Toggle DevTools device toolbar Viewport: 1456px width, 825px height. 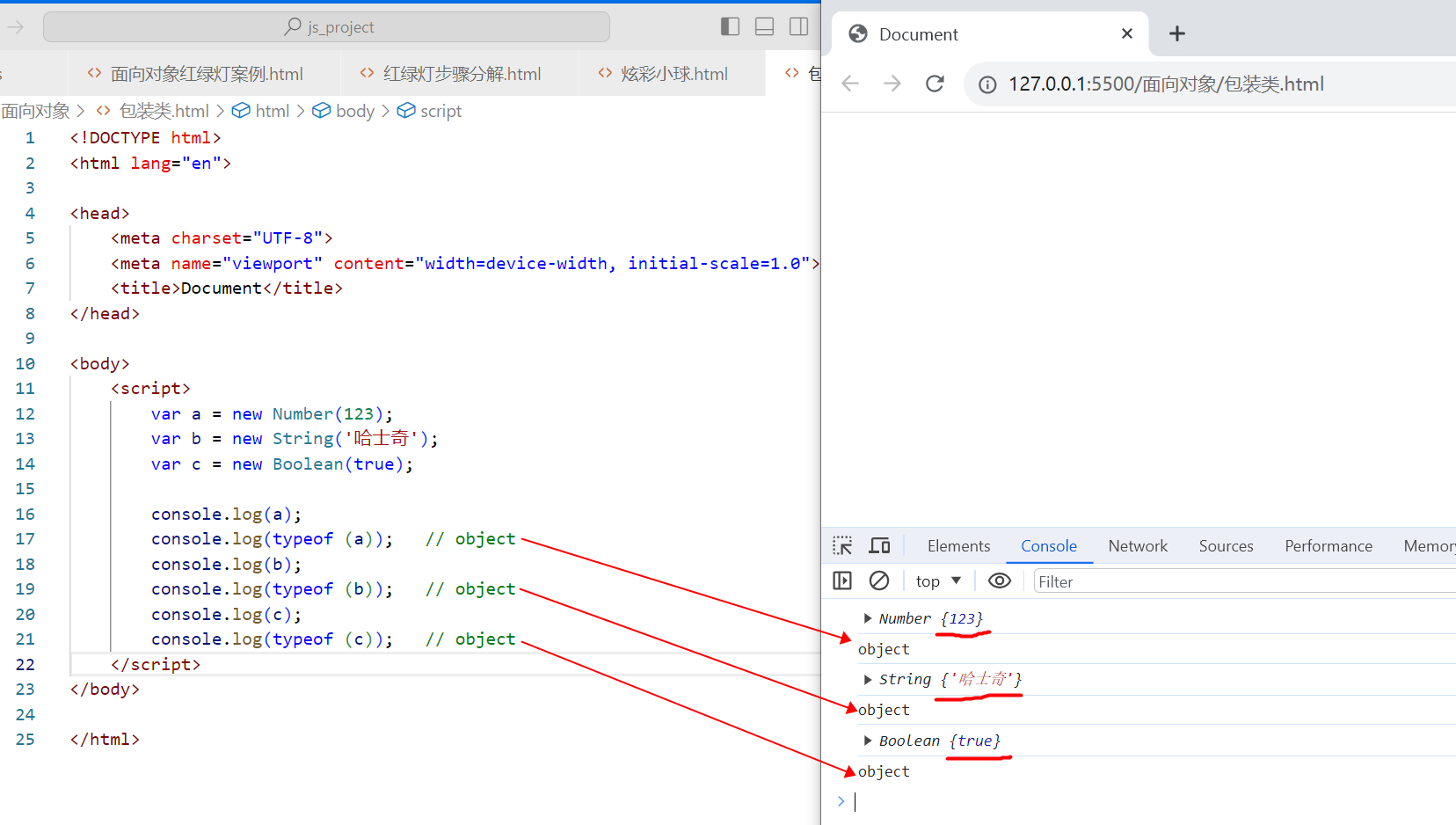(x=879, y=546)
